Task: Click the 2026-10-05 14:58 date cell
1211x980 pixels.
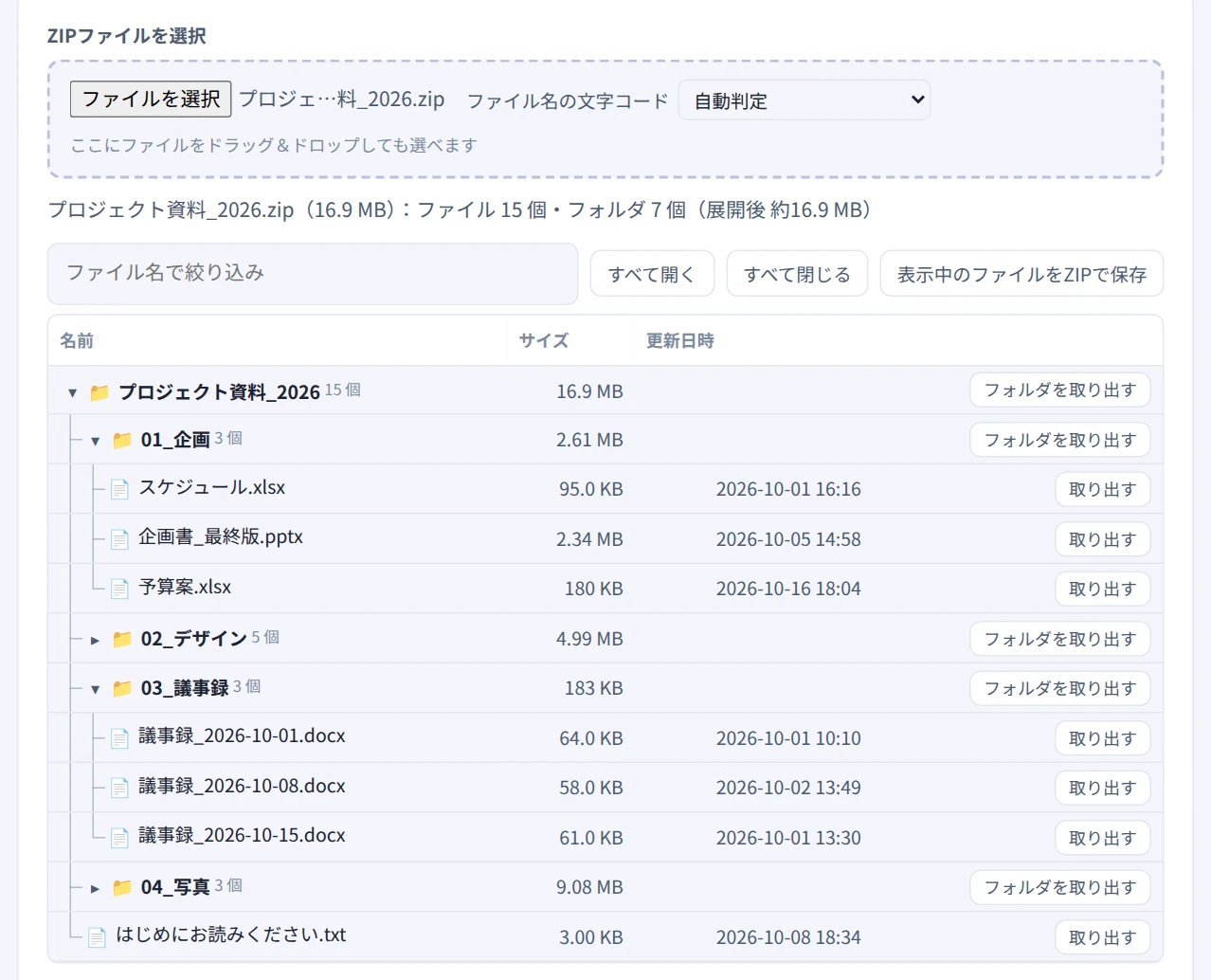Action: pyautogui.click(x=788, y=539)
